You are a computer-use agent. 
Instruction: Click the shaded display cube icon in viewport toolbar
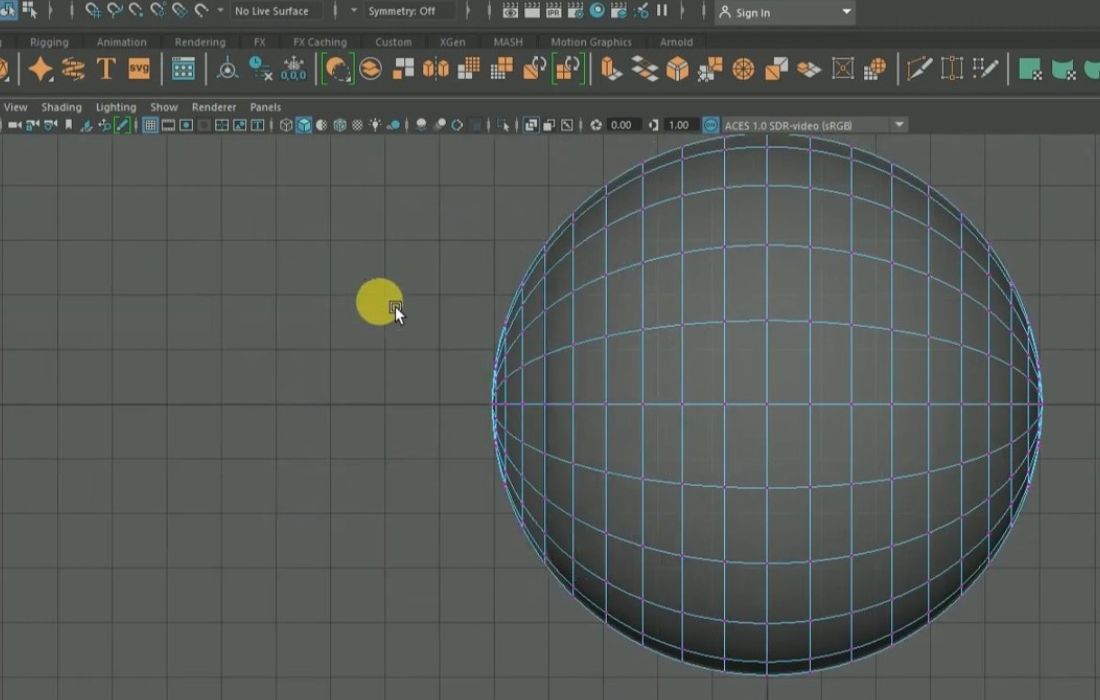(305, 123)
